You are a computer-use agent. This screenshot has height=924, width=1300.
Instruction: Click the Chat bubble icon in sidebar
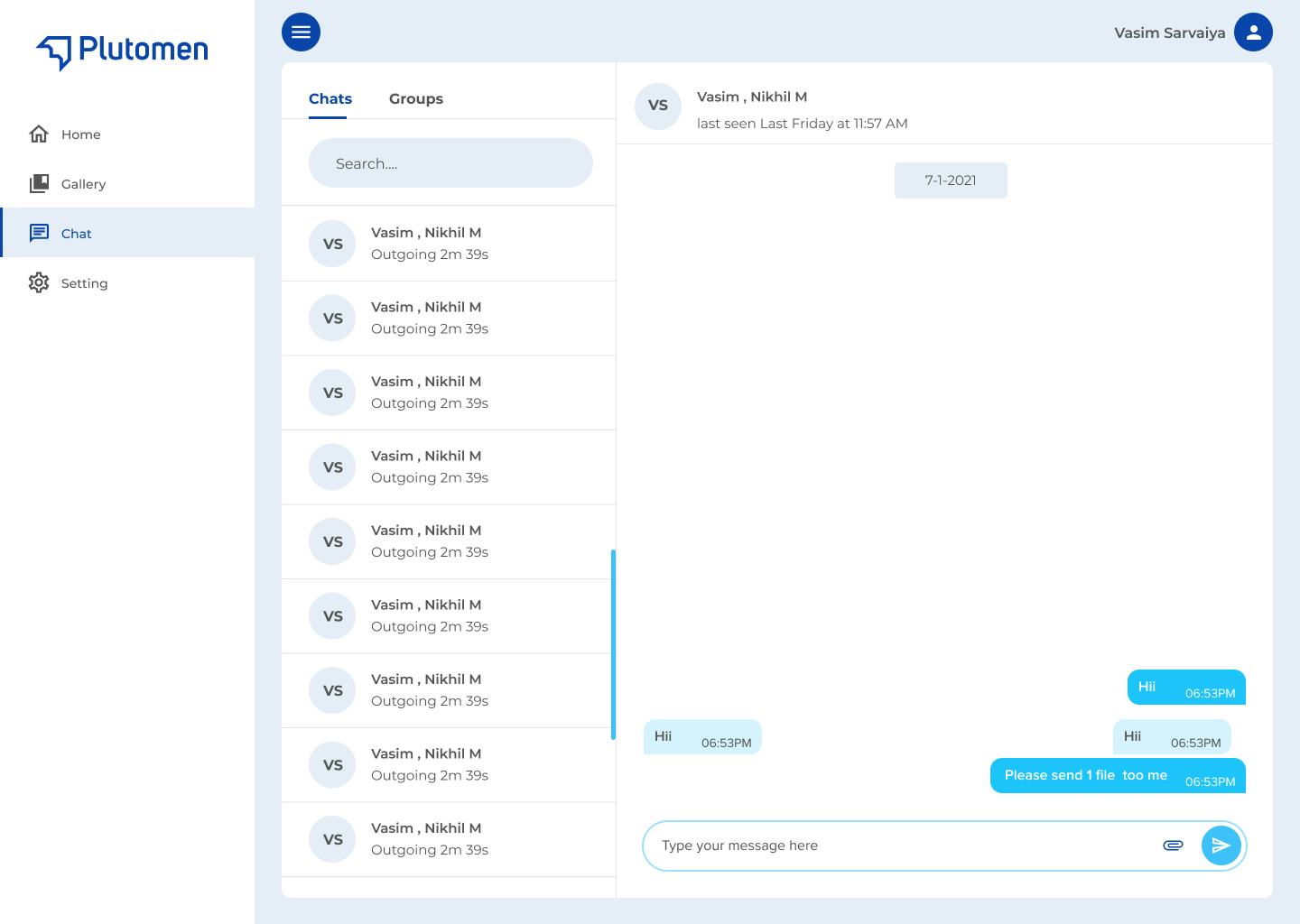[x=39, y=233]
